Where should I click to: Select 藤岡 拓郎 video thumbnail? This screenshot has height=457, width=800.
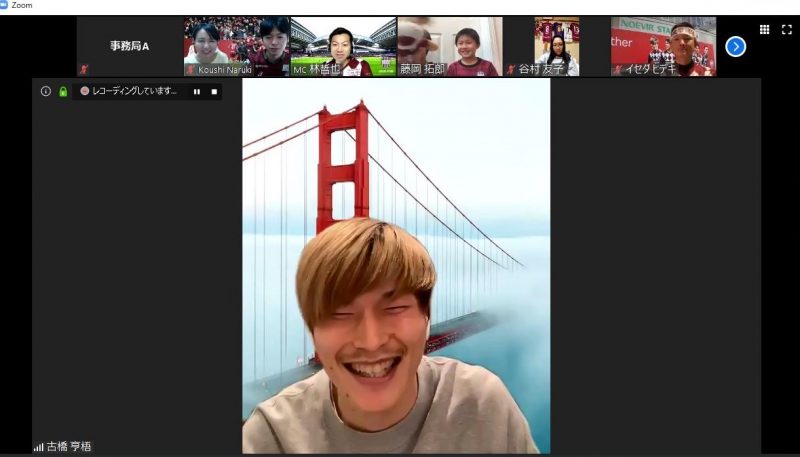pos(449,46)
